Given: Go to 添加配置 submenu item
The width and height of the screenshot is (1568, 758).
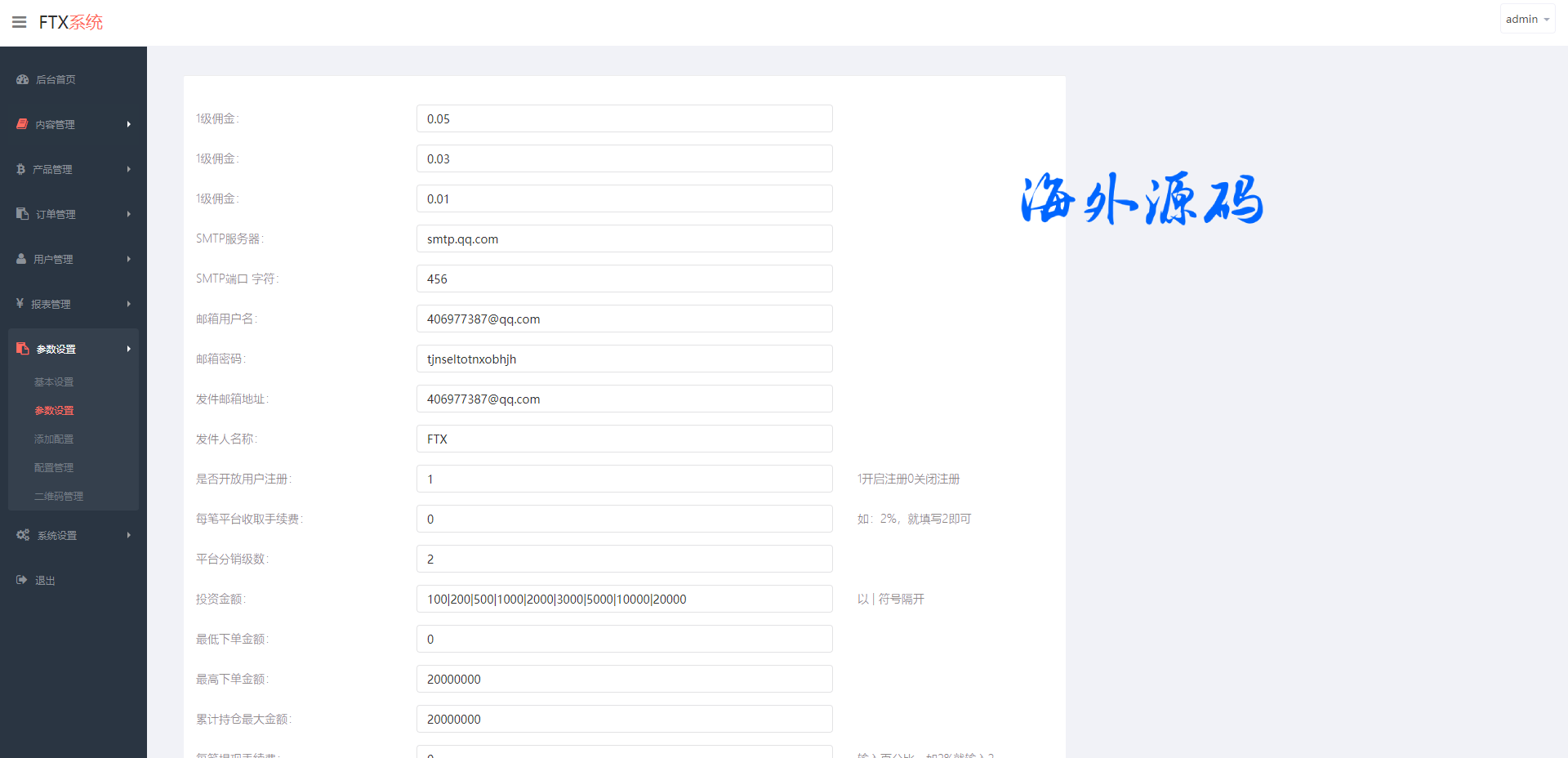Looking at the screenshot, I should point(54,439).
